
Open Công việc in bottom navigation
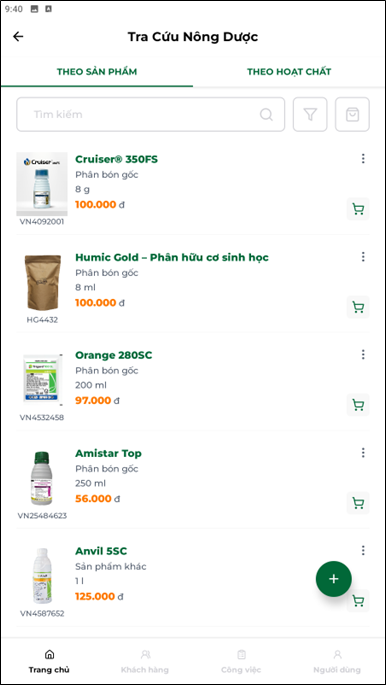pos(241,661)
